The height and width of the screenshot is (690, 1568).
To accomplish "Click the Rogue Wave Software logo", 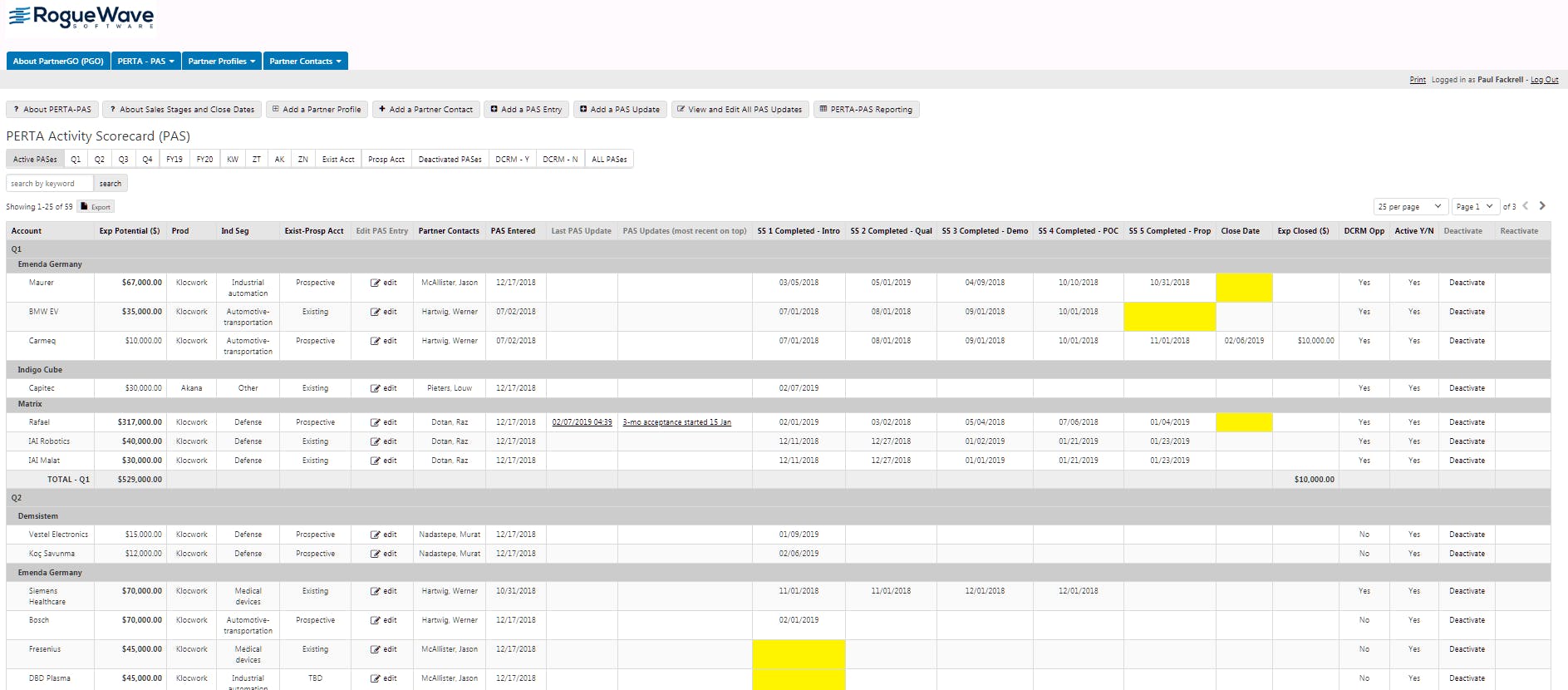I will pyautogui.click(x=81, y=17).
